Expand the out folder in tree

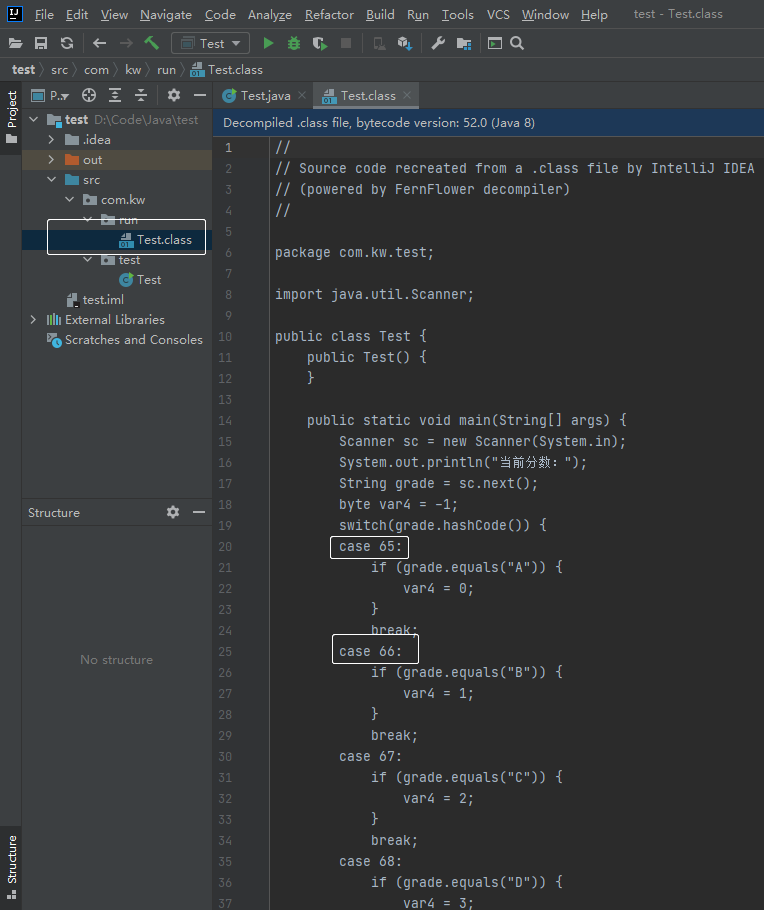51,160
